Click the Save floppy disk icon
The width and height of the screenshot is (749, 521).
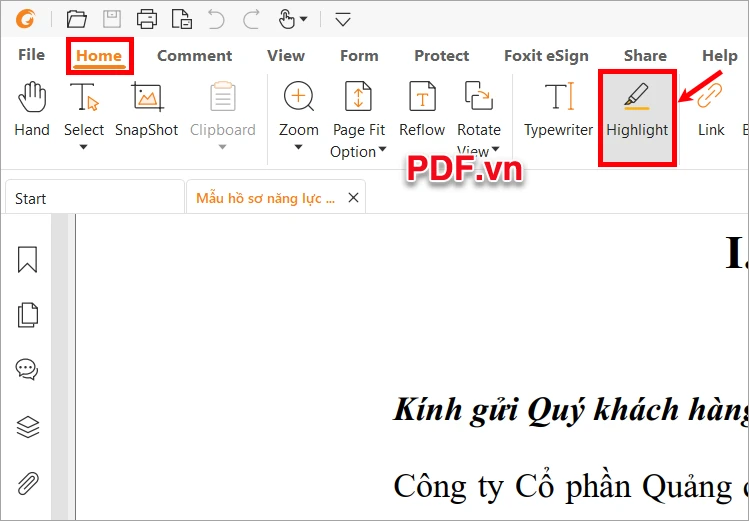[x=112, y=20]
